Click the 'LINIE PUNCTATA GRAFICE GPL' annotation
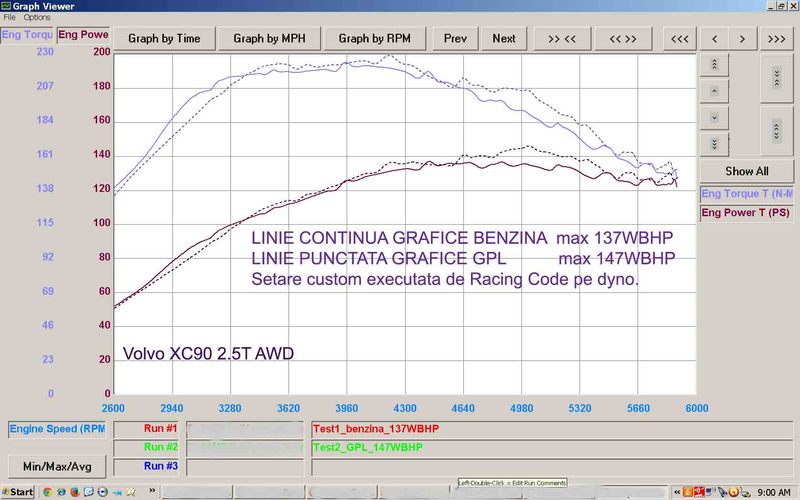 [379, 259]
